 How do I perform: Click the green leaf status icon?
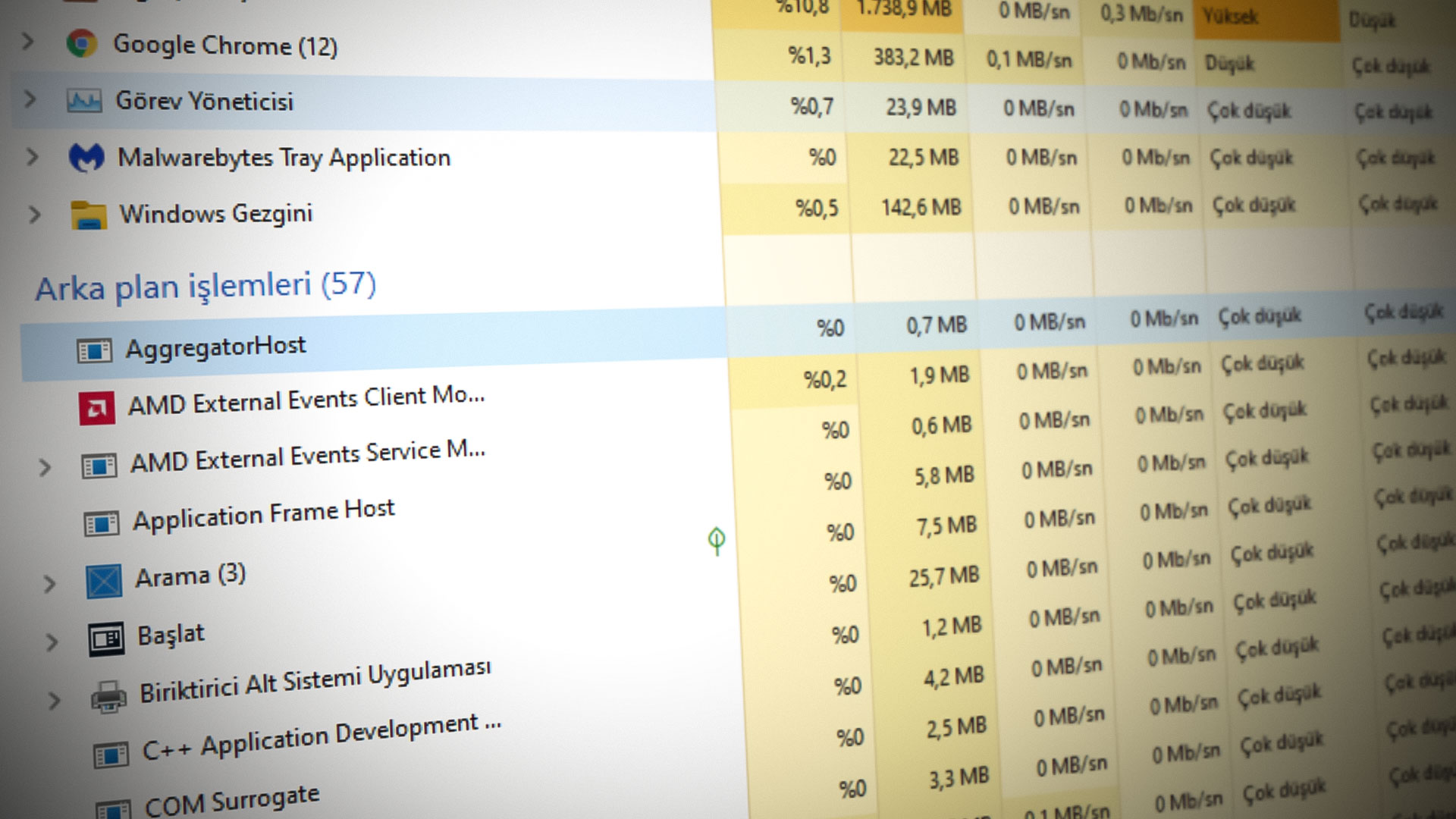click(717, 540)
